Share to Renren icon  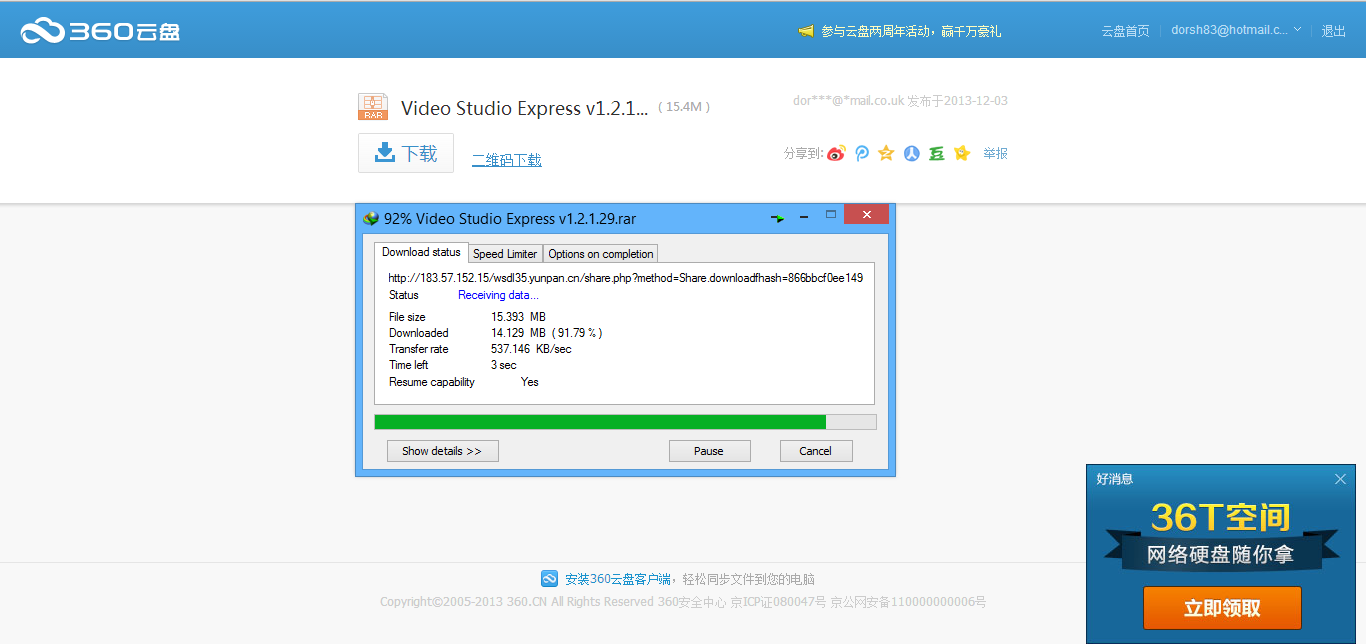click(x=911, y=153)
